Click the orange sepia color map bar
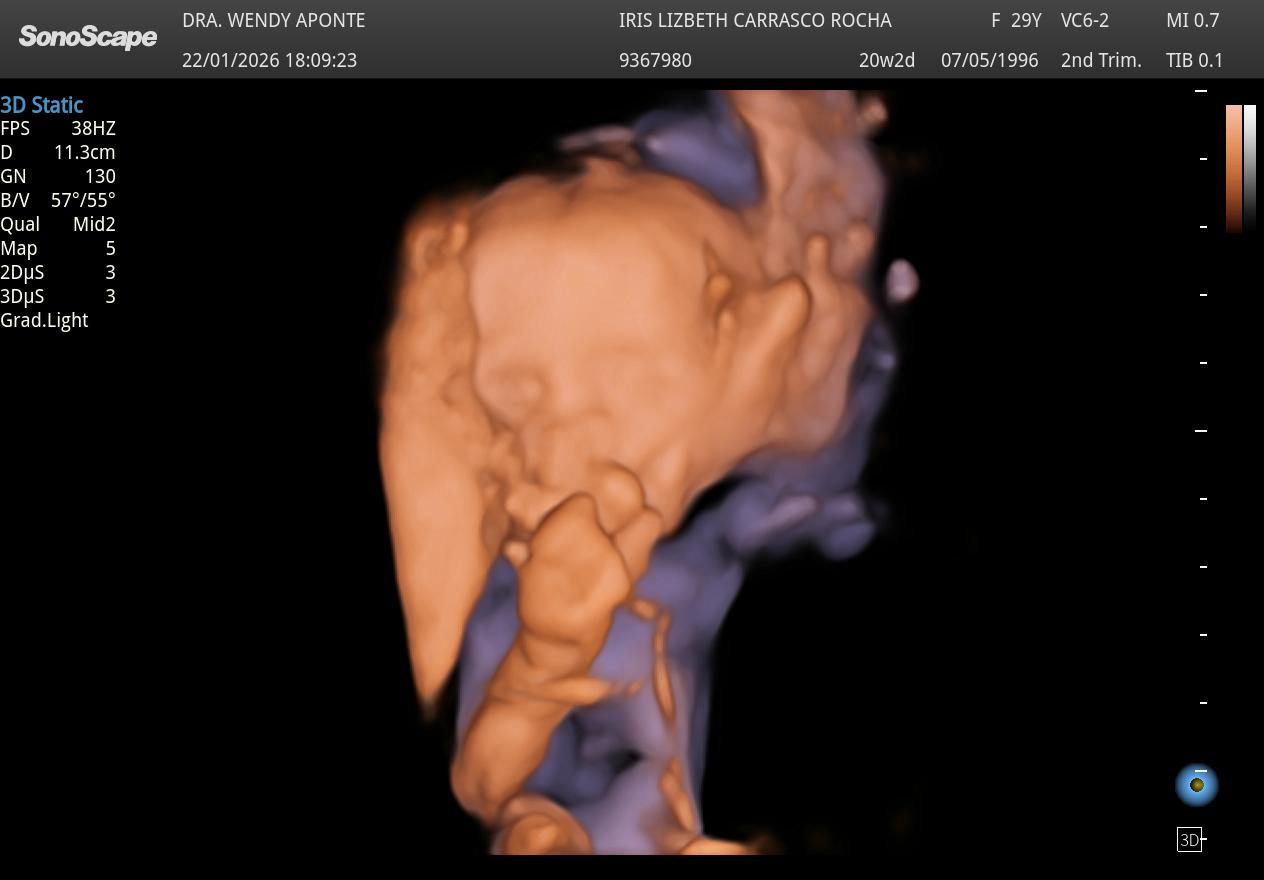 [1234, 168]
